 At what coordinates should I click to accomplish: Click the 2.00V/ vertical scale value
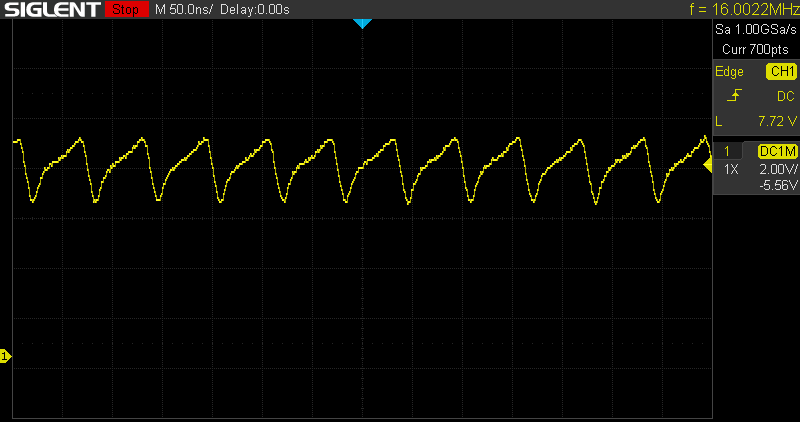(x=778, y=169)
